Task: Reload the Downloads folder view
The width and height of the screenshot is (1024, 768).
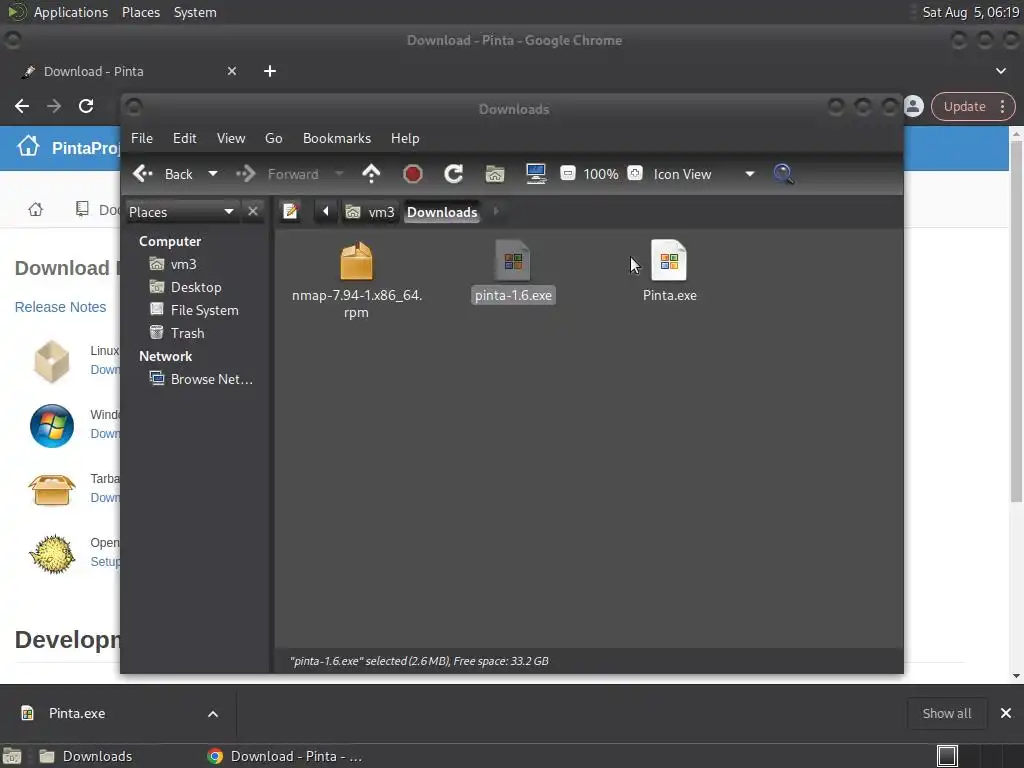Action: pyautogui.click(x=453, y=174)
